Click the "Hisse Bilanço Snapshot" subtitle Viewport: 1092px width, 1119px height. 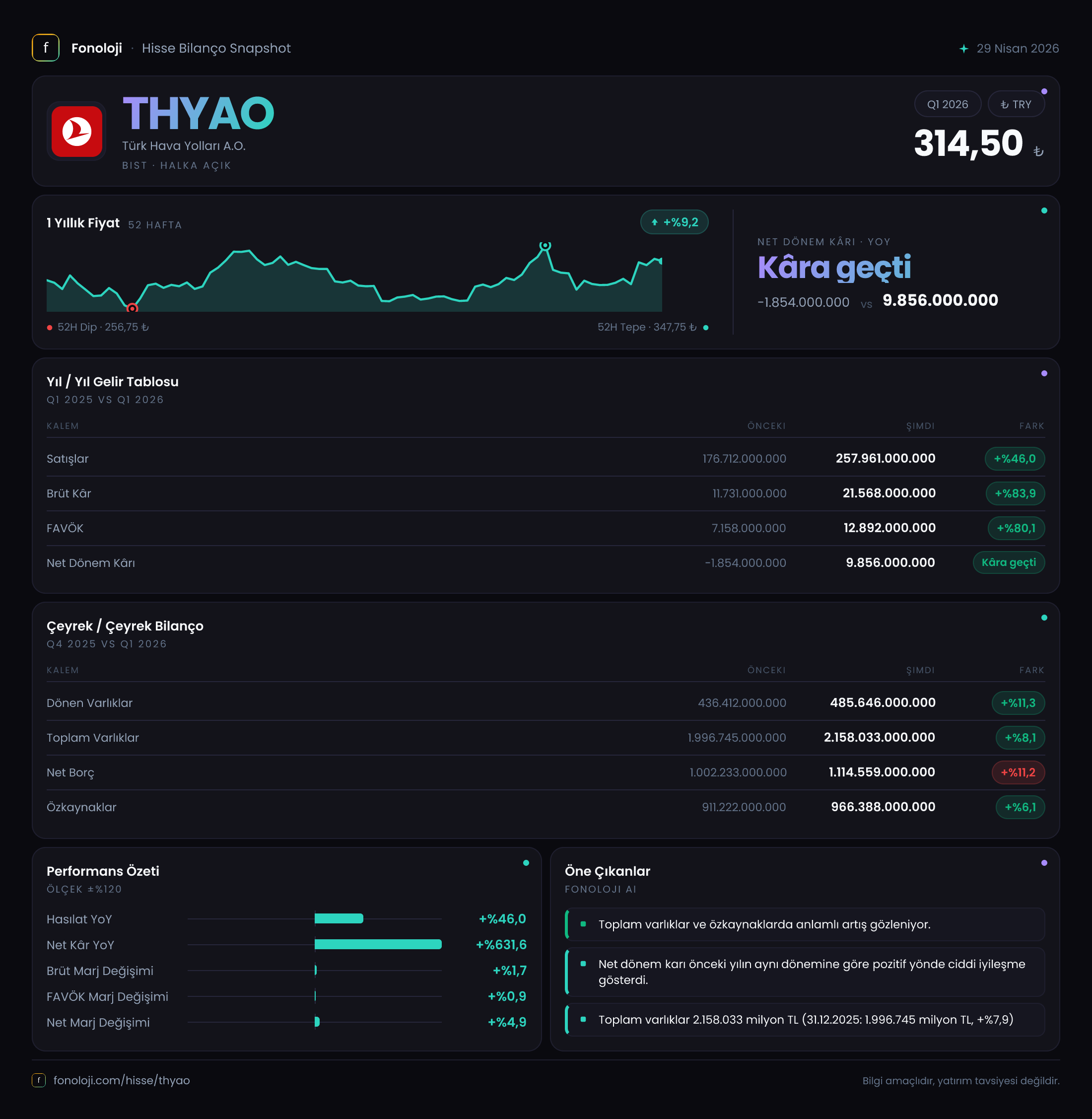(216, 48)
